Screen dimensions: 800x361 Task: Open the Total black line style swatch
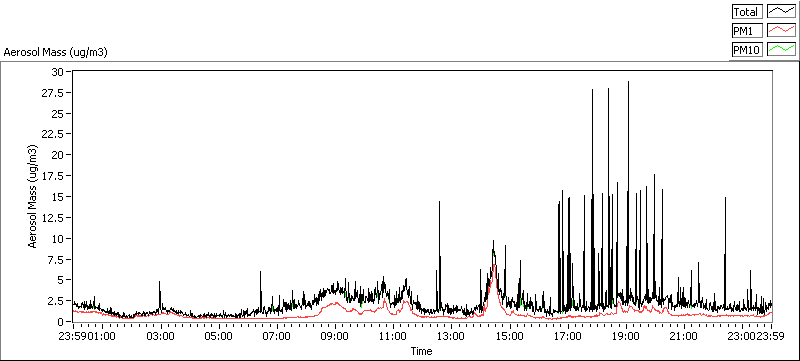point(782,12)
